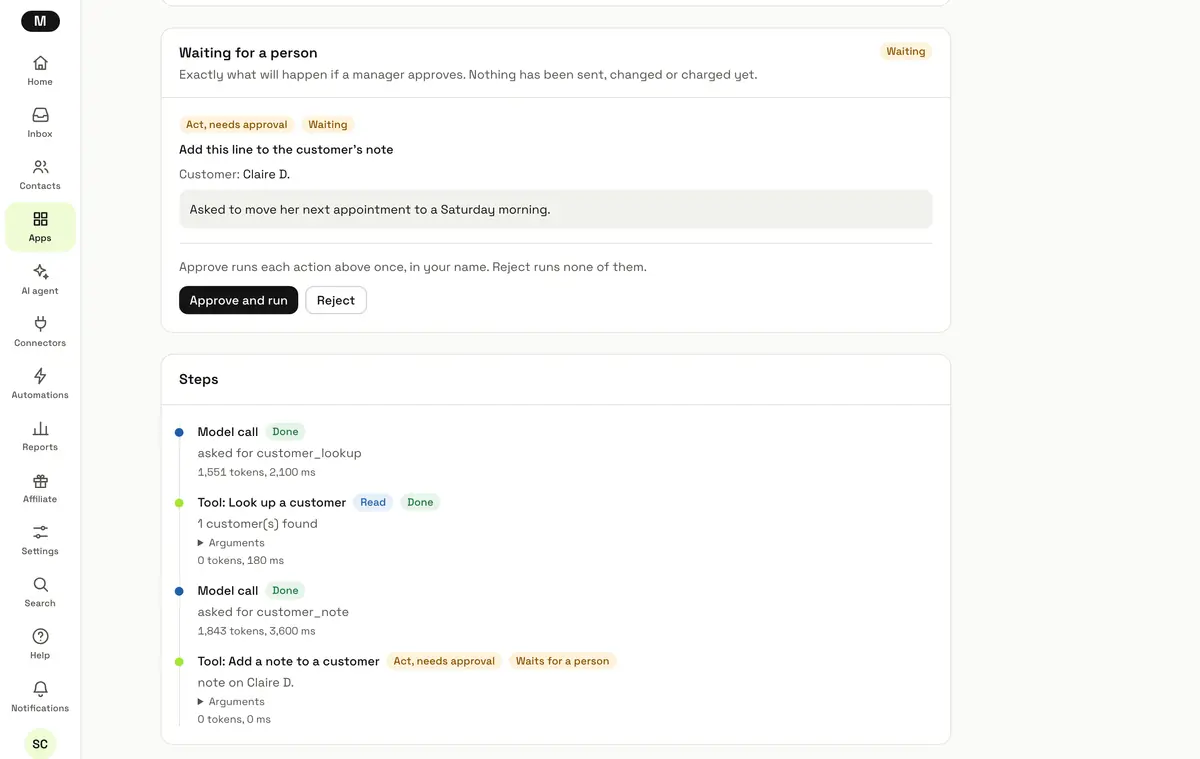Click green dot beside Add a note step

pos(179,662)
